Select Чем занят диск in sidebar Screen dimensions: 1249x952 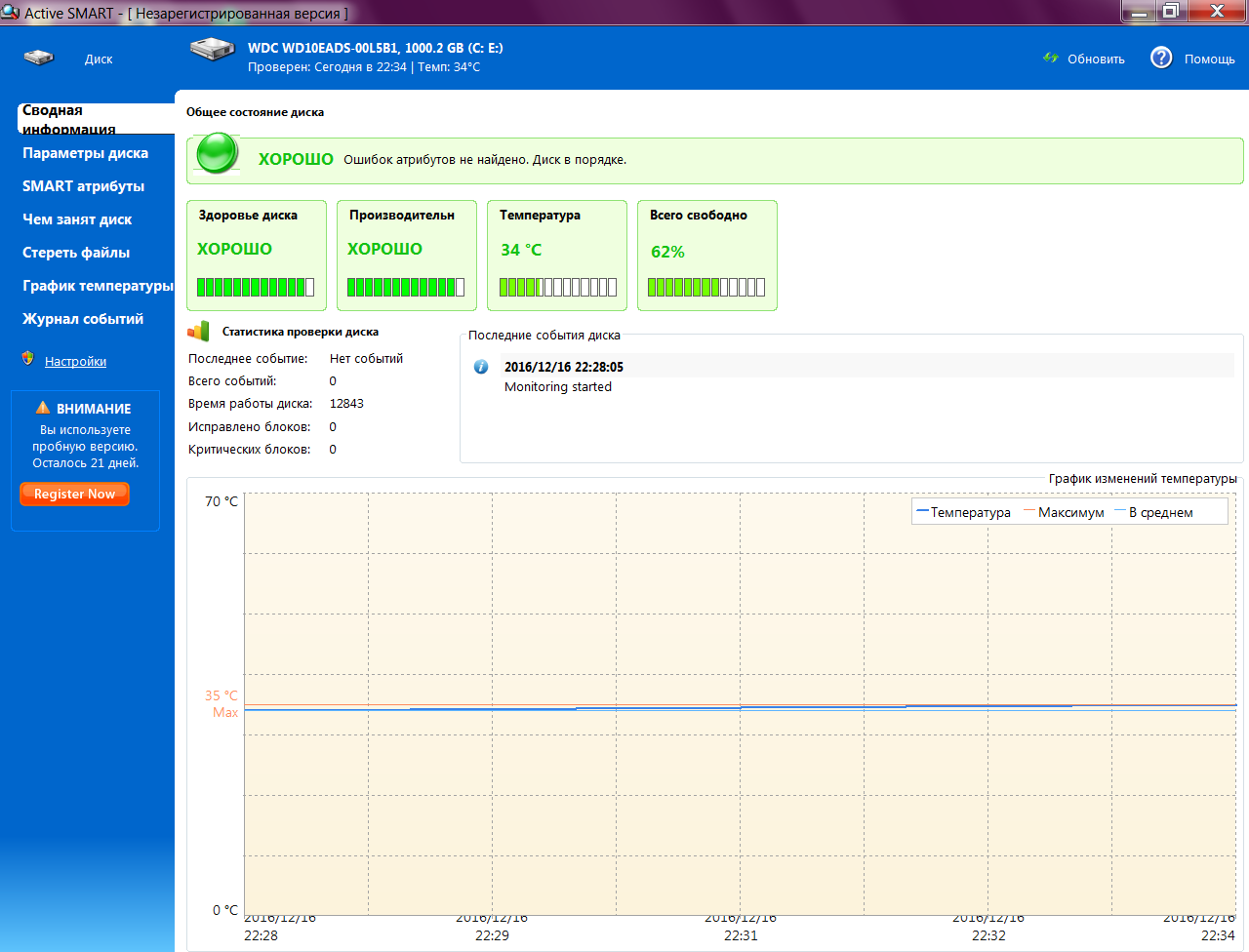click(x=77, y=219)
